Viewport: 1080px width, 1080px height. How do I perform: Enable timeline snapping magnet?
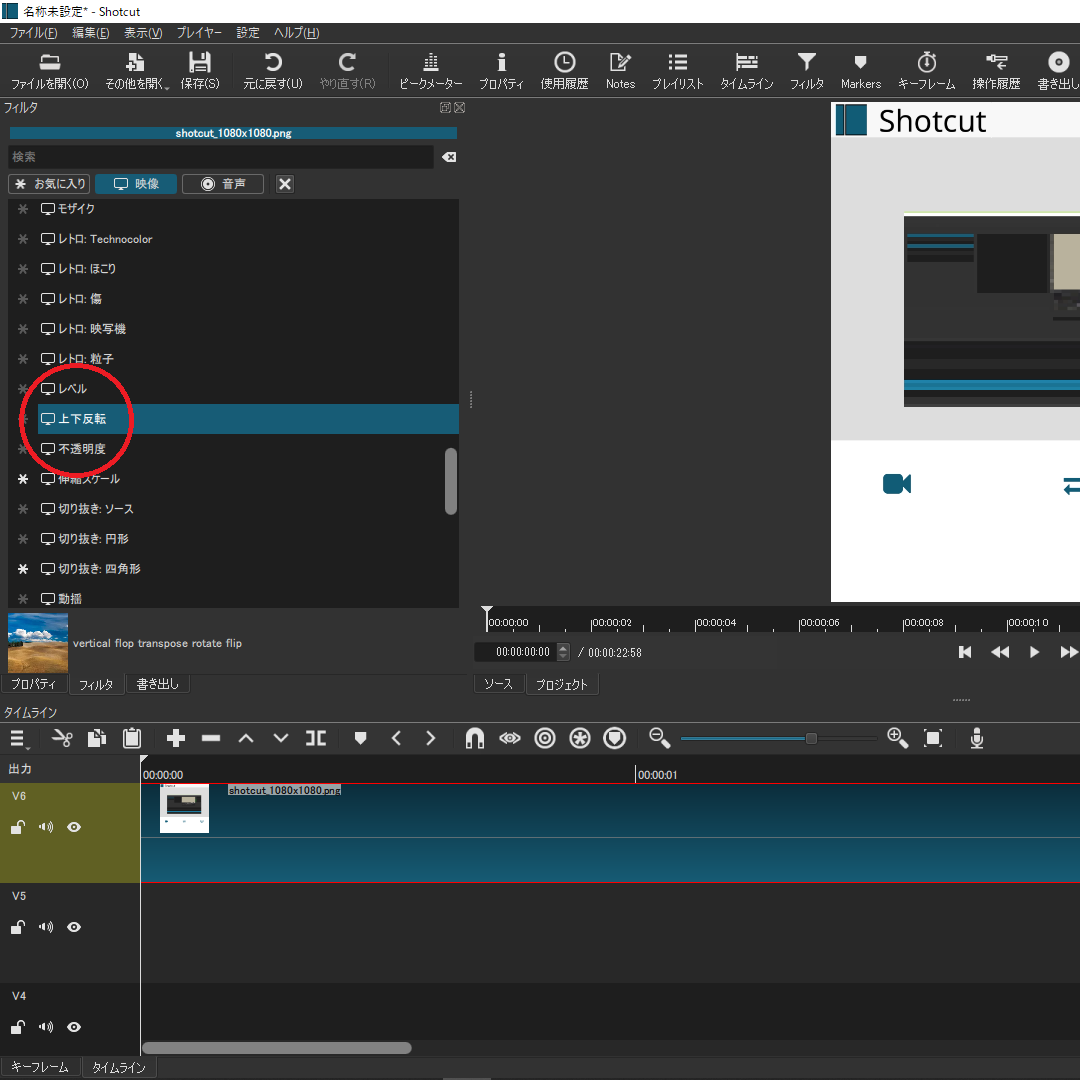(474, 738)
